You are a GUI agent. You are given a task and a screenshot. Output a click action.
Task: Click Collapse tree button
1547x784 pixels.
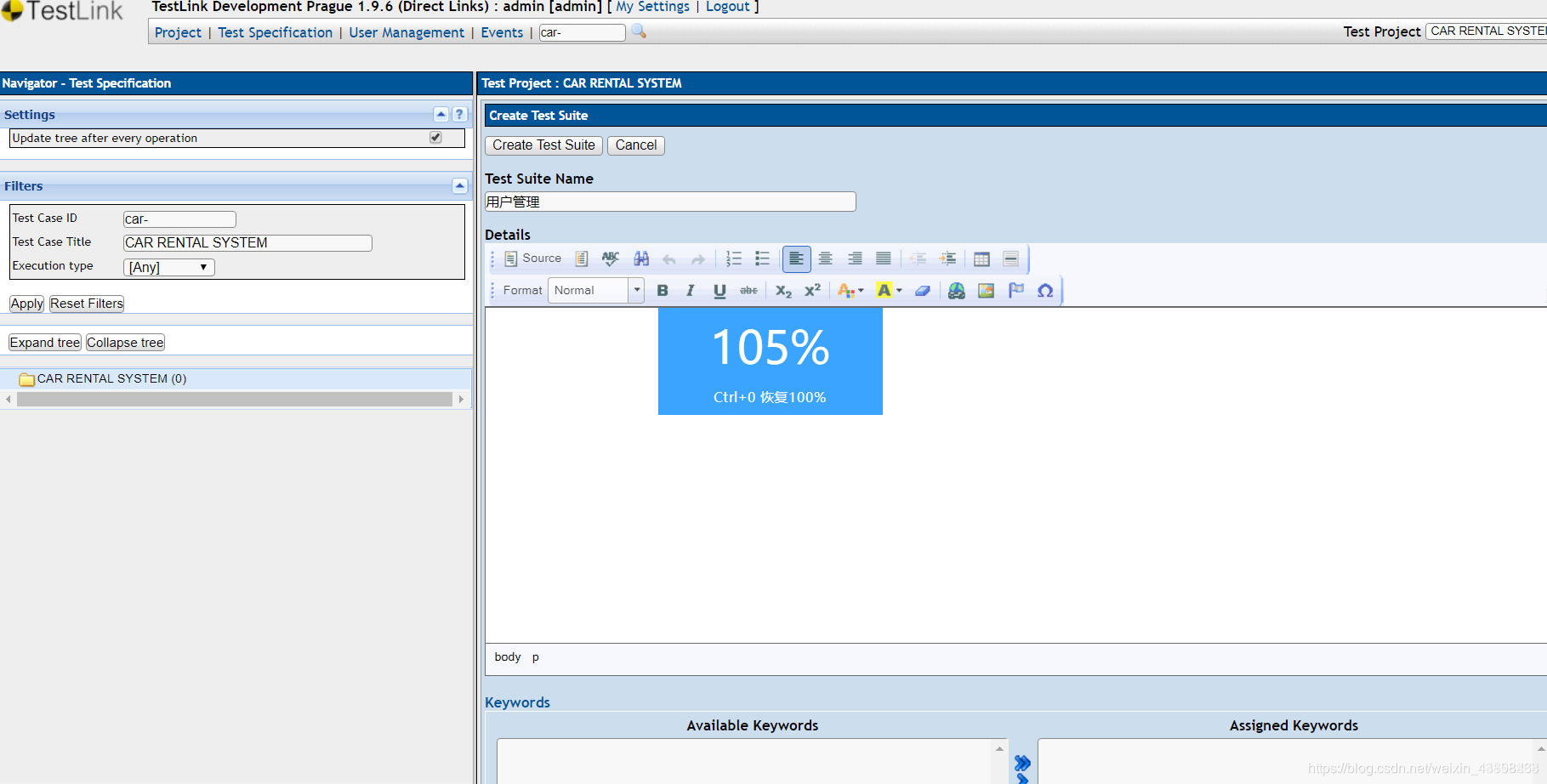point(125,343)
